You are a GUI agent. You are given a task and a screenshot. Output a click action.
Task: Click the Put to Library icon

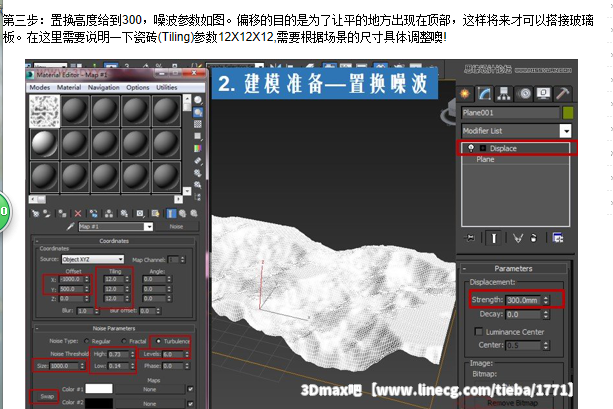(x=124, y=213)
